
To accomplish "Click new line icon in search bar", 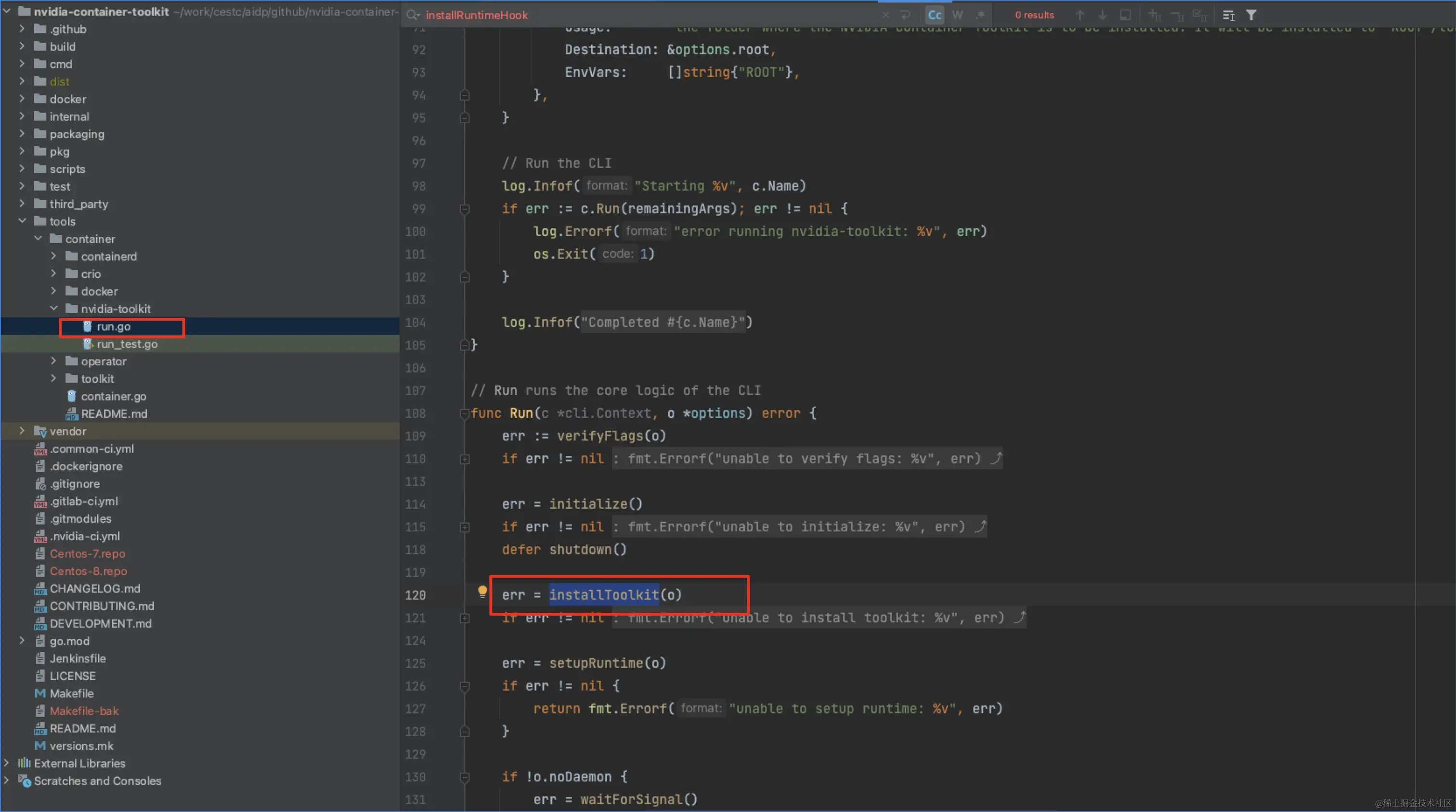I will [x=906, y=15].
